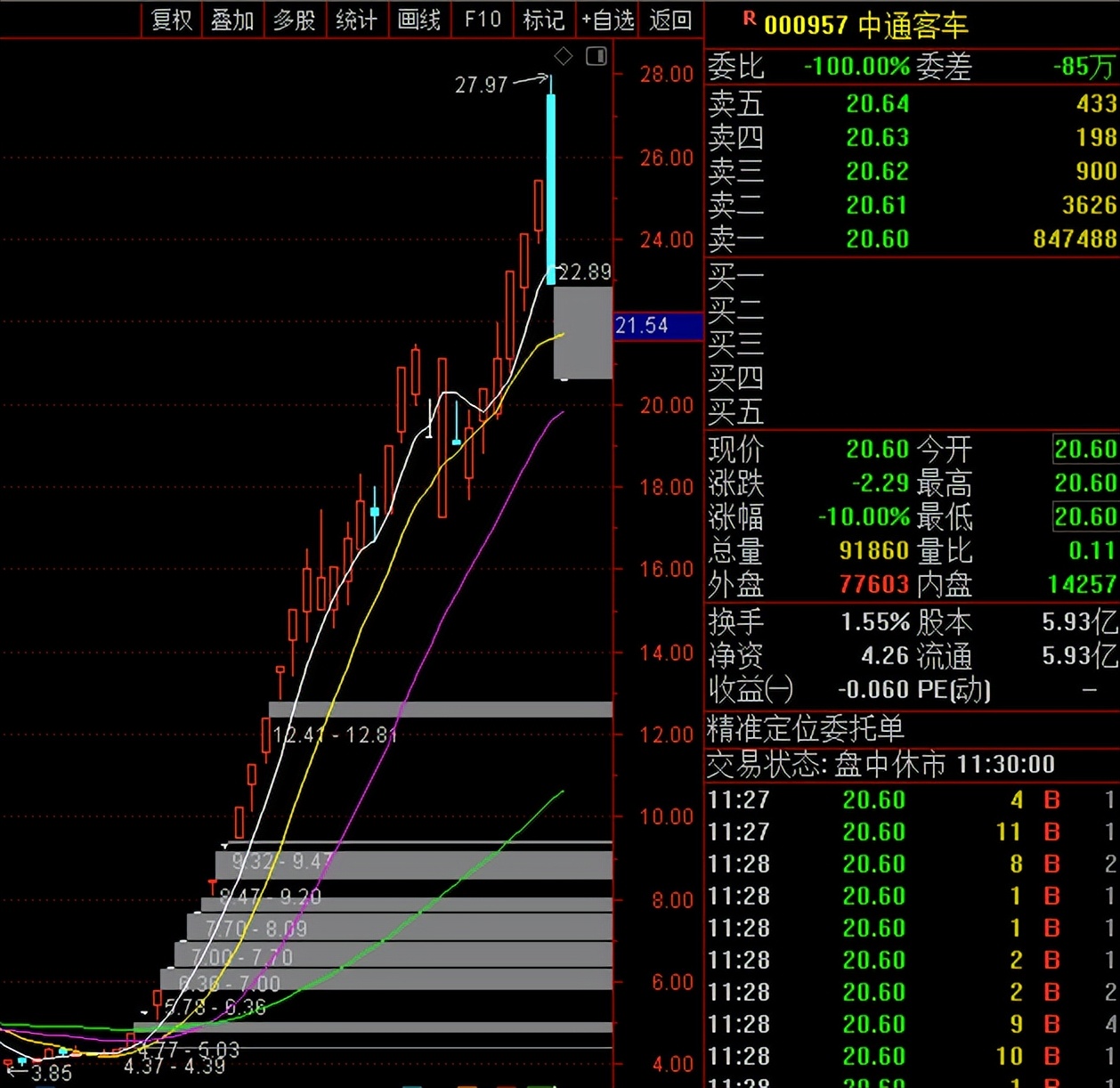
Task: Click the 涨幅 value -10.00%
Action: (864, 517)
